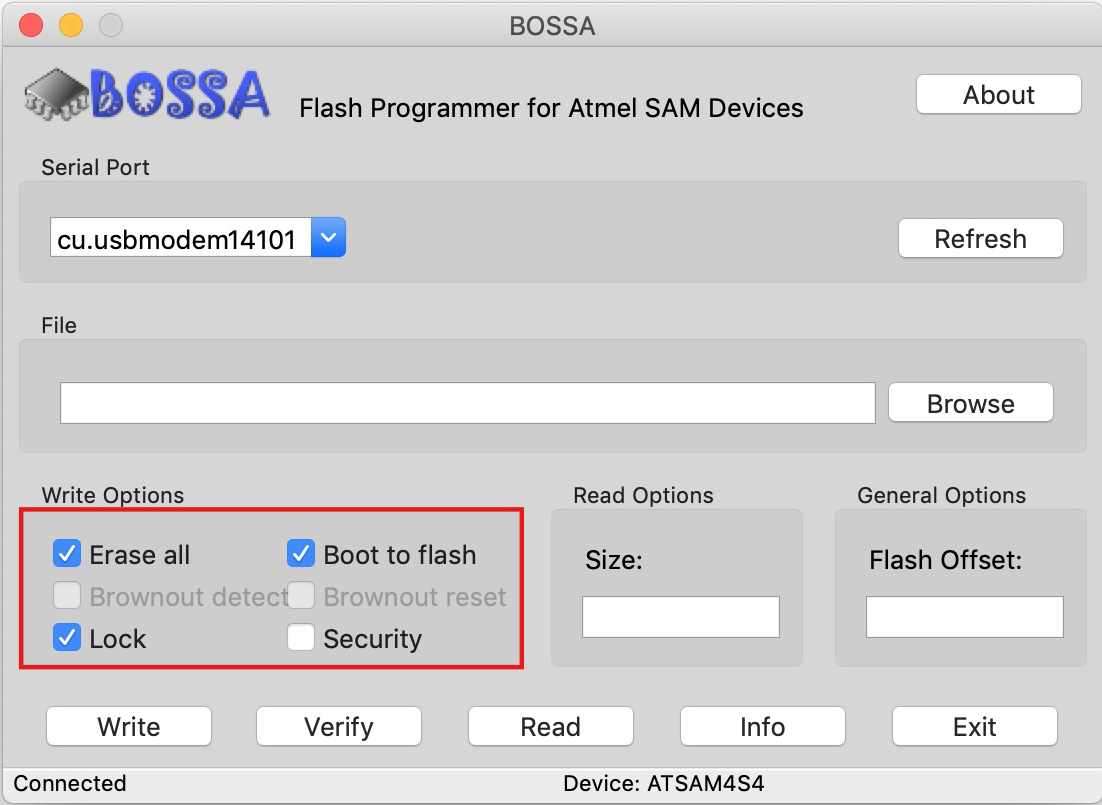
Task: Enable the Security checkbox
Action: (x=301, y=638)
